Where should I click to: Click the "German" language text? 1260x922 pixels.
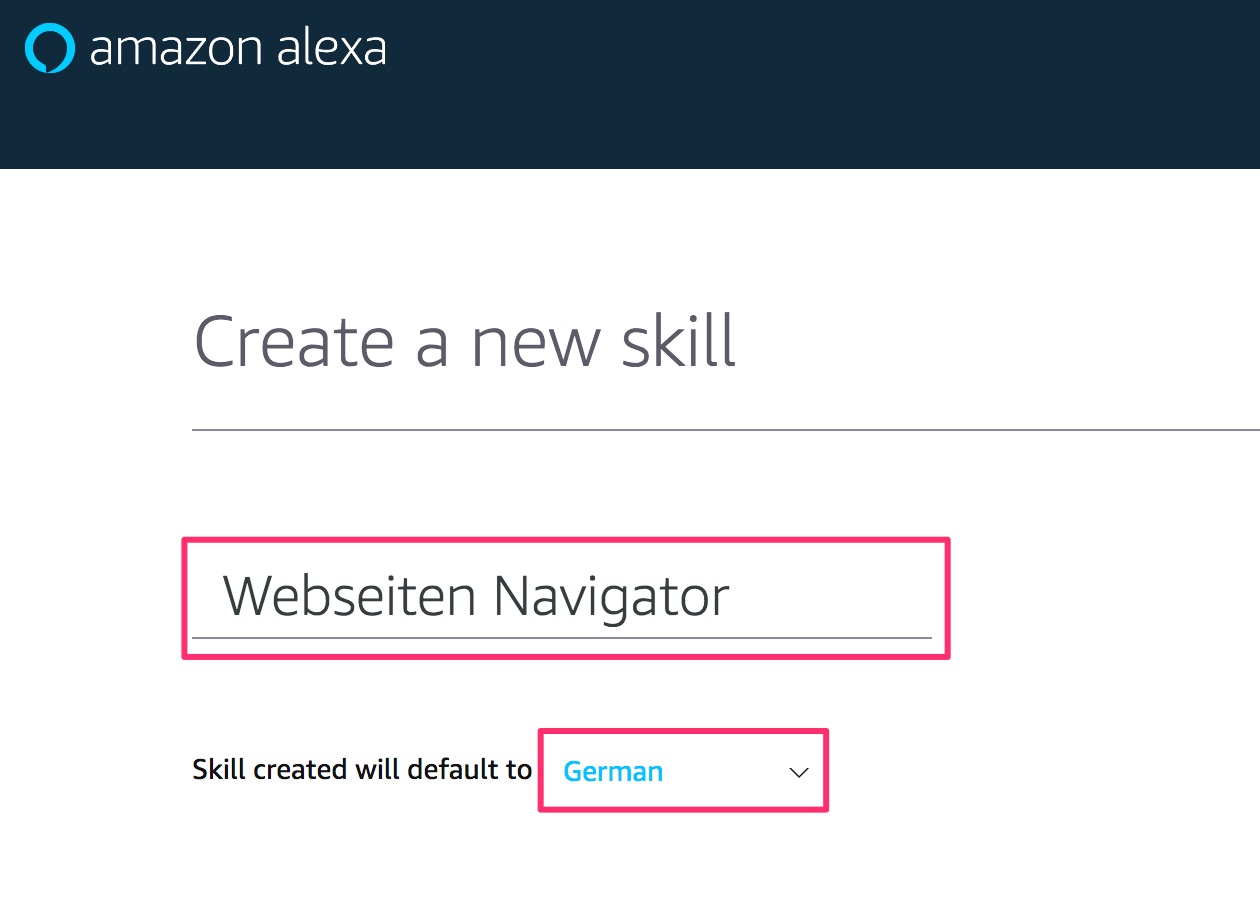(x=613, y=772)
